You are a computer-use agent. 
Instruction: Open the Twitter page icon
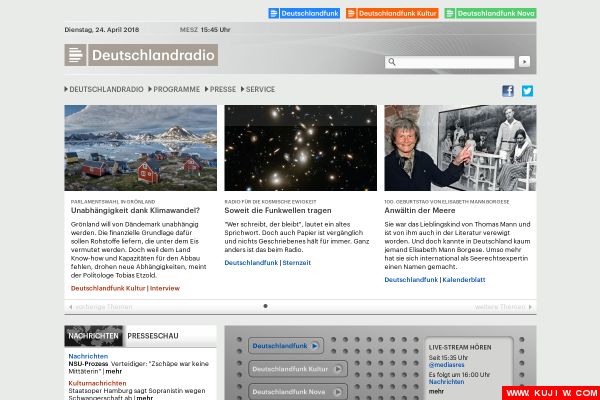pos(527,91)
